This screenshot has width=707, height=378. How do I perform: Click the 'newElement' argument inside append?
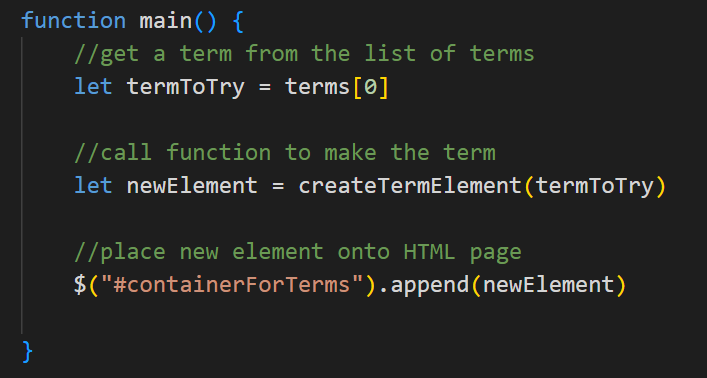point(548,285)
